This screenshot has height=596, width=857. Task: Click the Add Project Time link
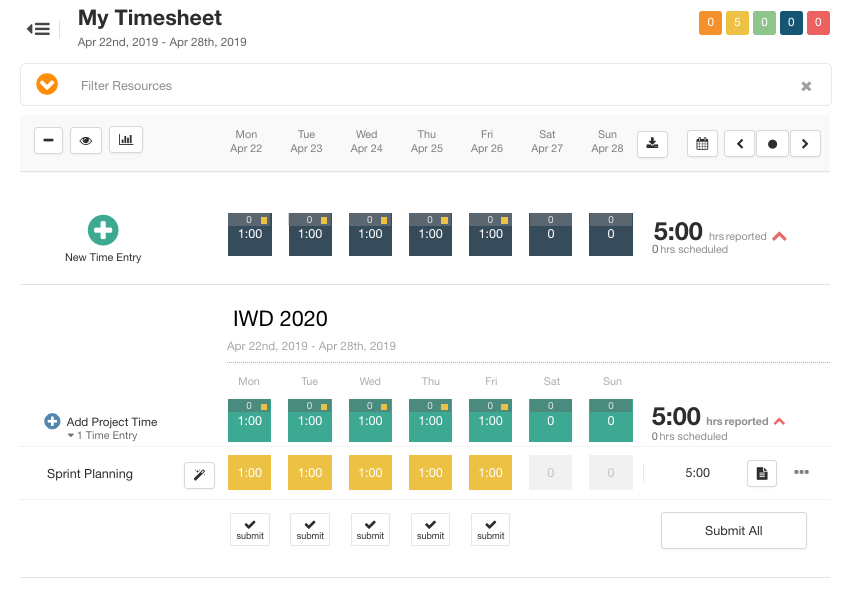pyautogui.click(x=111, y=422)
